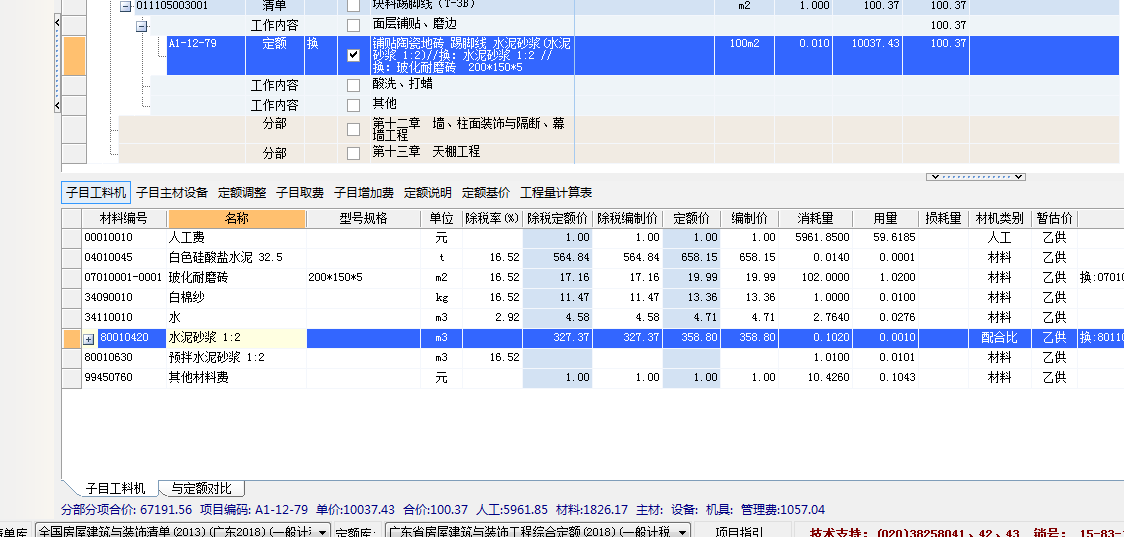Click the 5961.8500 consumption cell
The height and width of the screenshot is (537, 1124).
click(x=816, y=237)
